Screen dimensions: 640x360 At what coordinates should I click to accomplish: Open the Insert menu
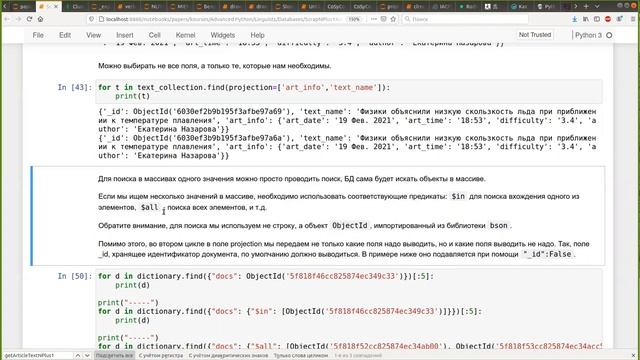tap(124, 35)
